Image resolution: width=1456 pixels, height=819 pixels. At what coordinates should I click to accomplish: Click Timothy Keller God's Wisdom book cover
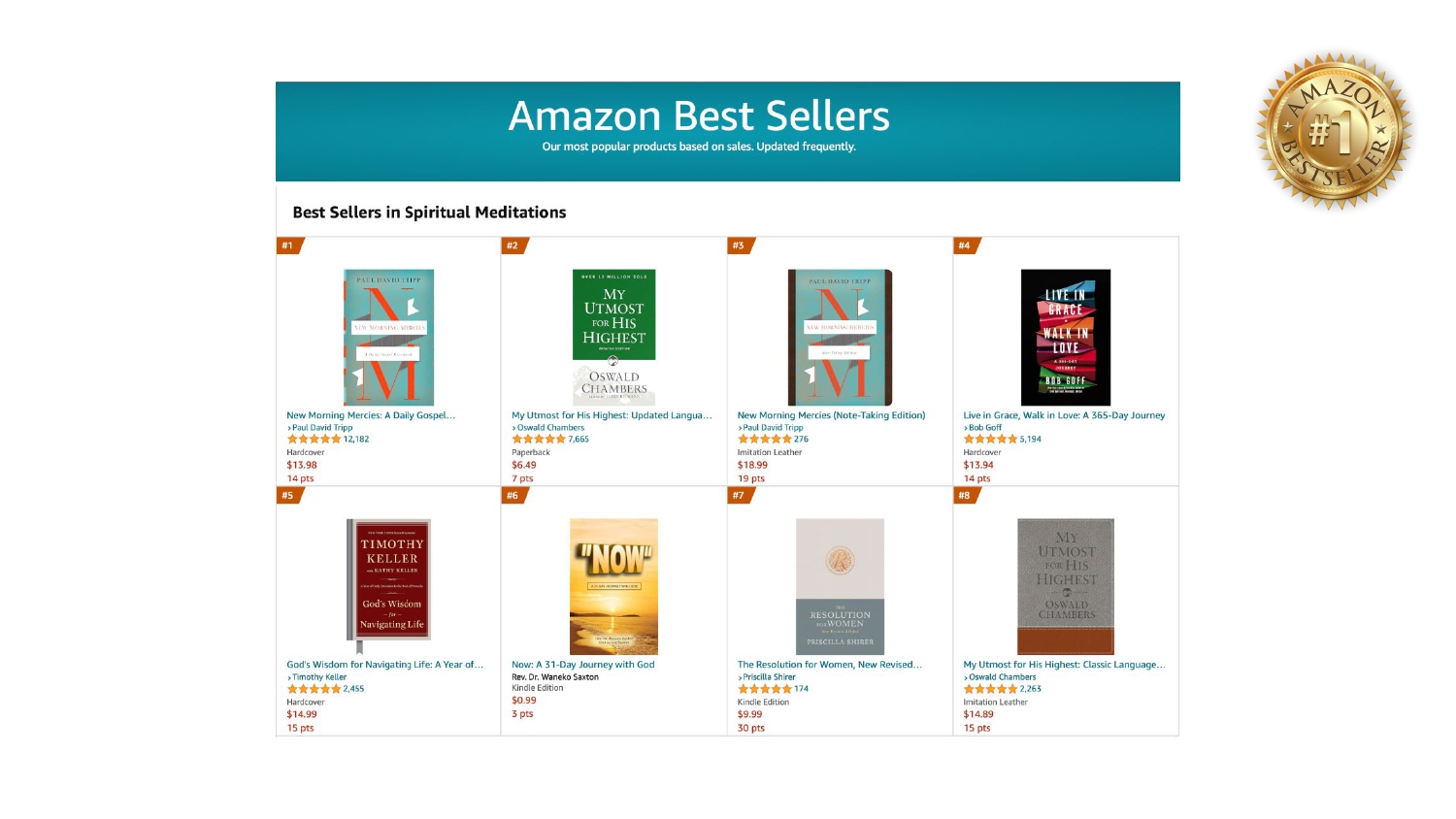click(x=389, y=579)
